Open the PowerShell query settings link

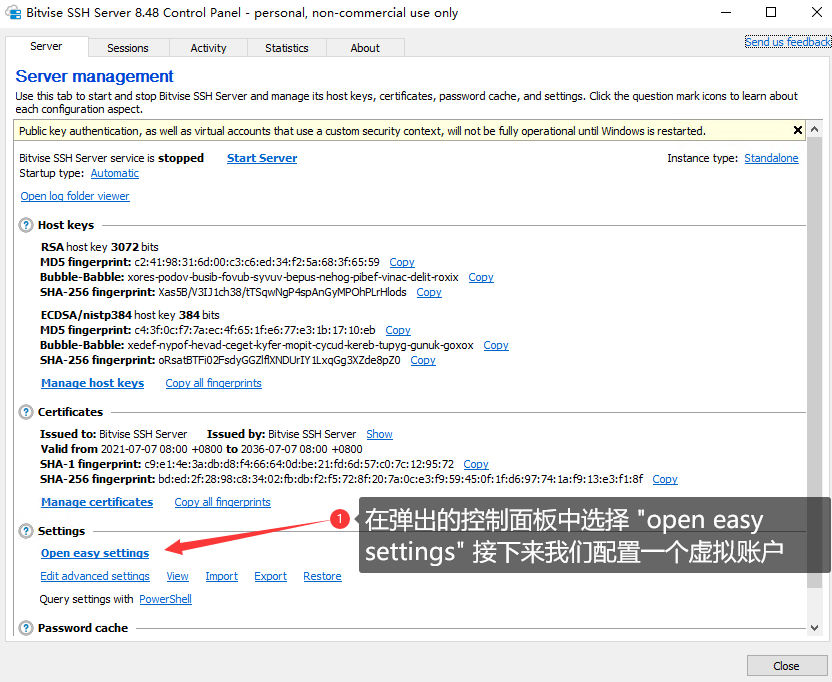pyautogui.click(x=165, y=599)
